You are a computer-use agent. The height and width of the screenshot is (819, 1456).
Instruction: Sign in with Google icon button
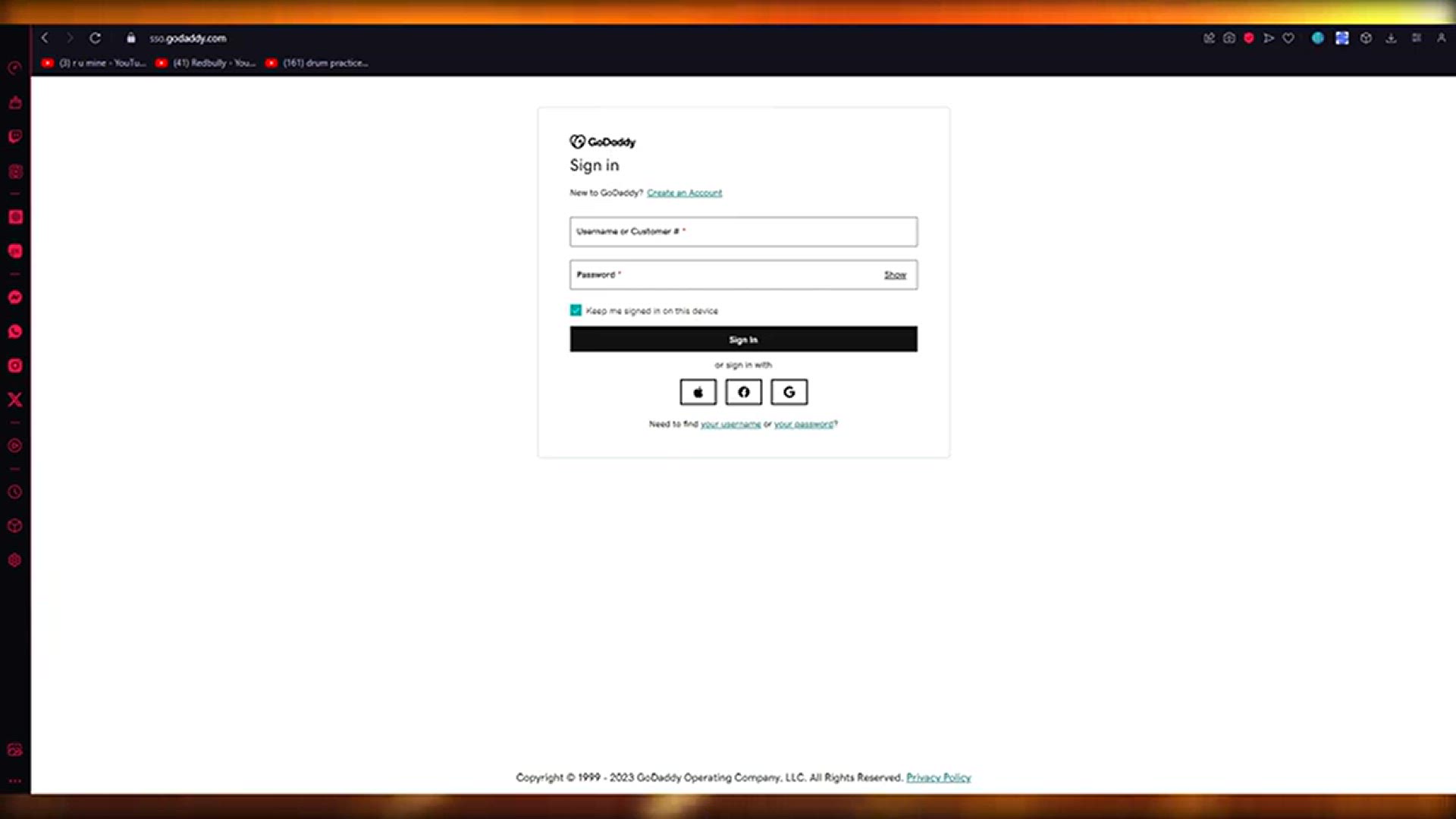point(789,392)
